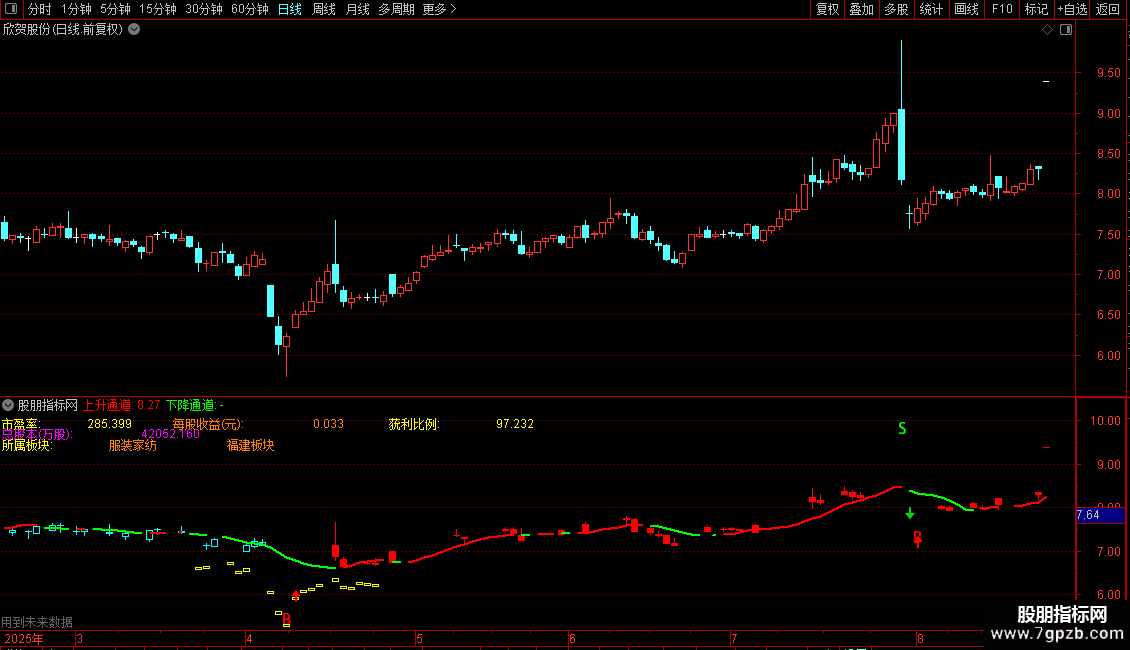Click the red B buy signal near April
Image resolution: width=1130 pixels, height=650 pixels.
coord(287,618)
